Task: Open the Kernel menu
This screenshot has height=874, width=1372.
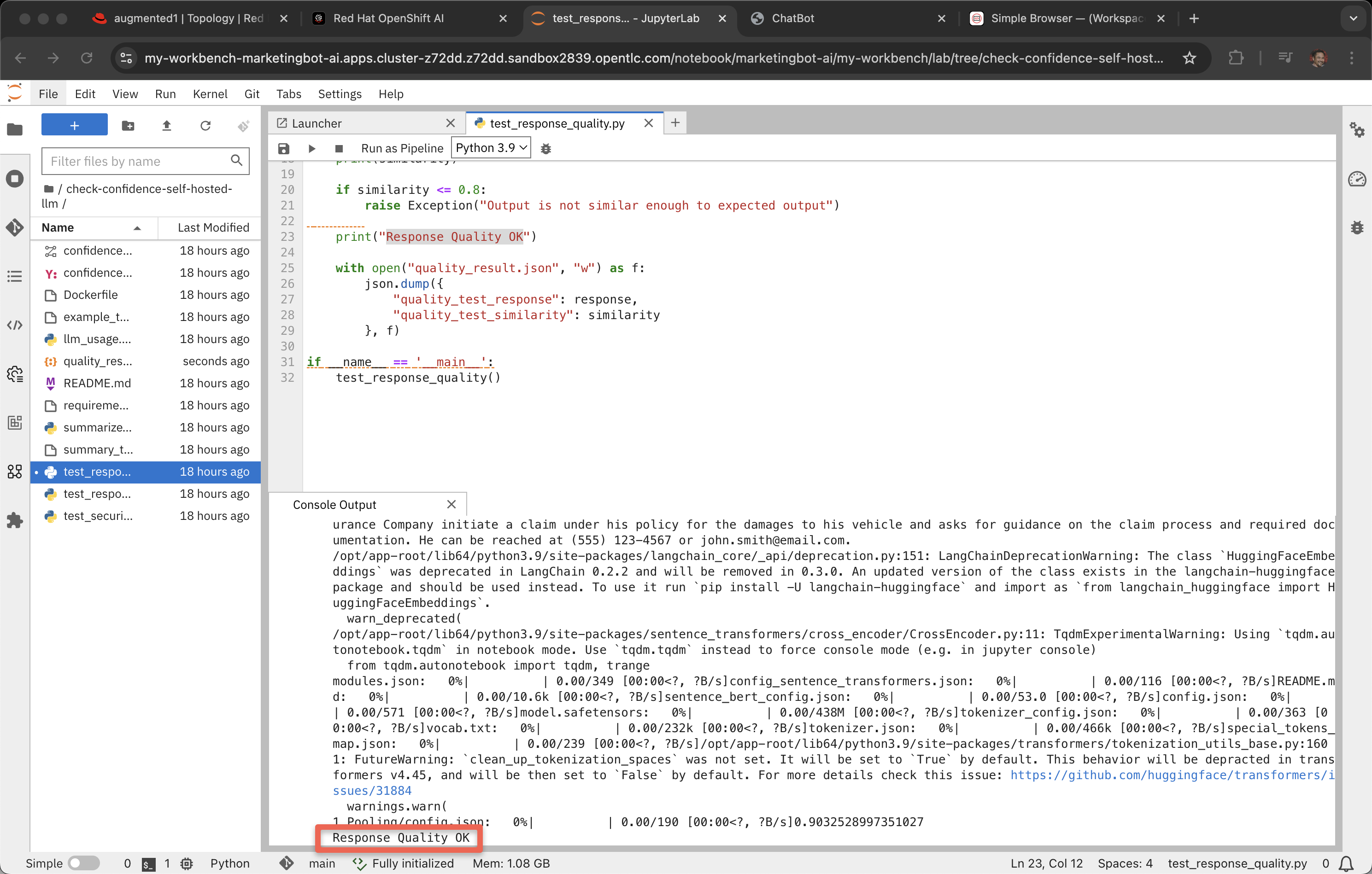Action: 210,94
